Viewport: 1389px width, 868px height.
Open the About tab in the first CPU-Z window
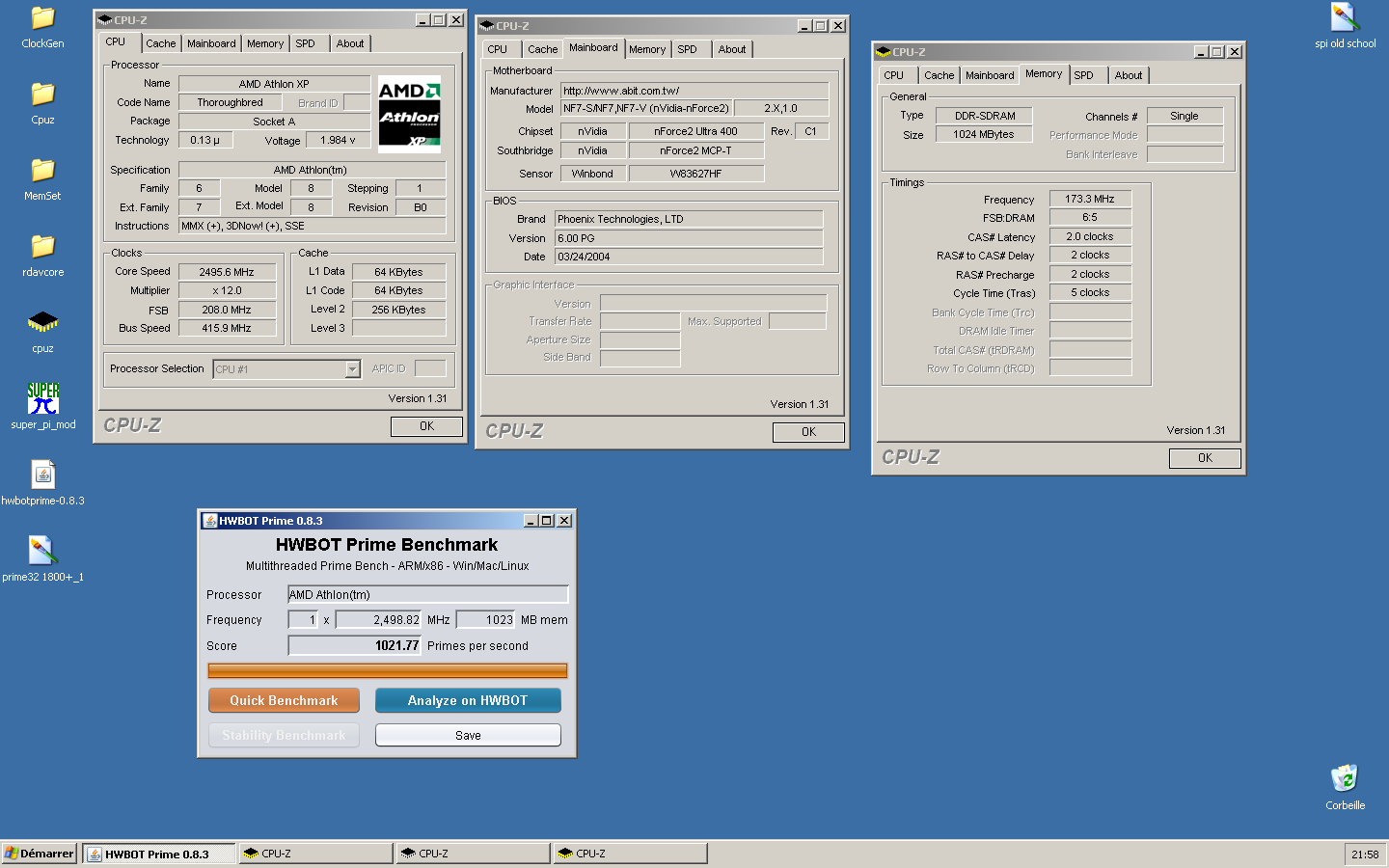pyautogui.click(x=350, y=43)
